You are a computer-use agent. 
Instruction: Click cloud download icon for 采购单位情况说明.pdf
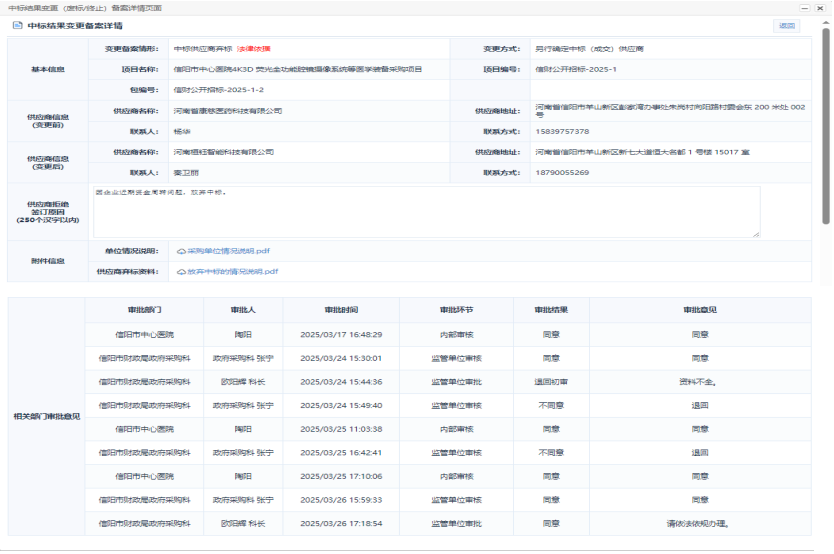[x=181, y=251]
